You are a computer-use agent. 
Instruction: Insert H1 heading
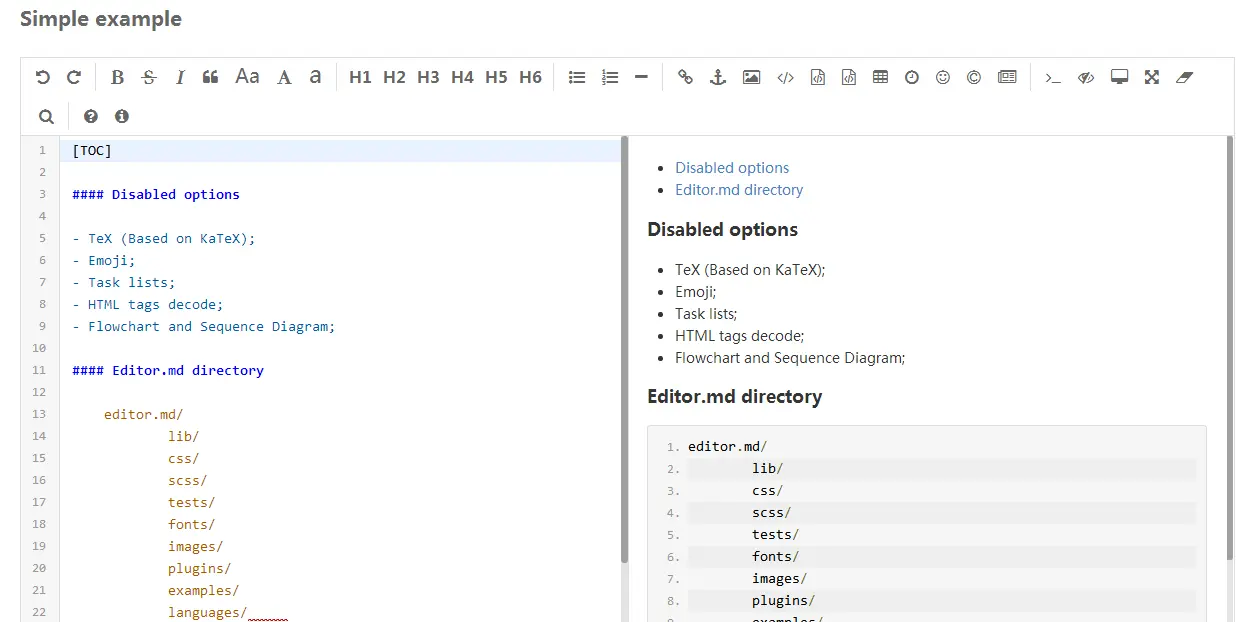tap(360, 77)
